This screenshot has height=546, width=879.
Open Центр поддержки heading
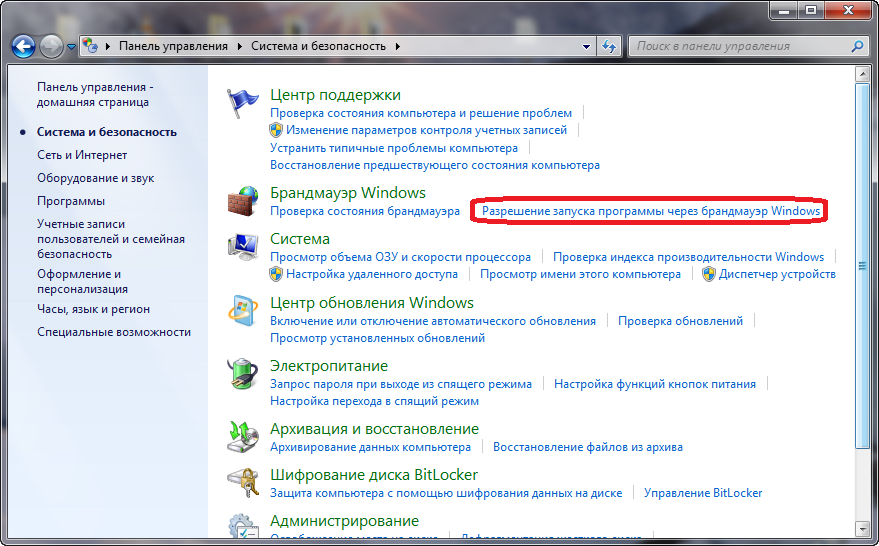pyautogui.click(x=335, y=95)
